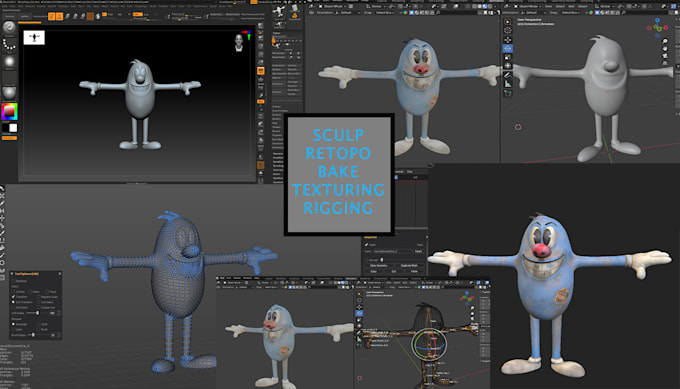Screen dimensions: 680x389
Task: Open the Add menu in right Blender viewport
Action: tap(571, 7)
